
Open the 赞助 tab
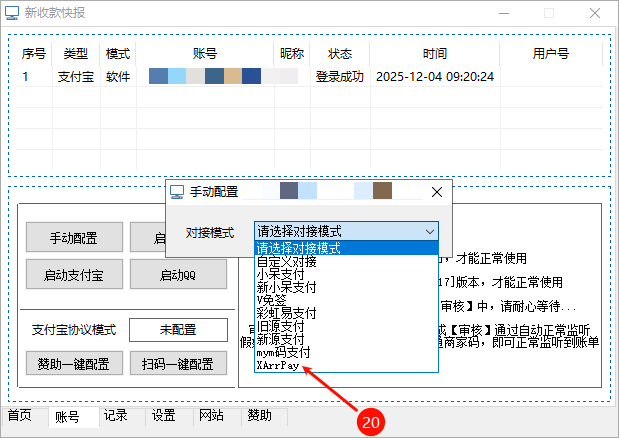[x=260, y=415]
